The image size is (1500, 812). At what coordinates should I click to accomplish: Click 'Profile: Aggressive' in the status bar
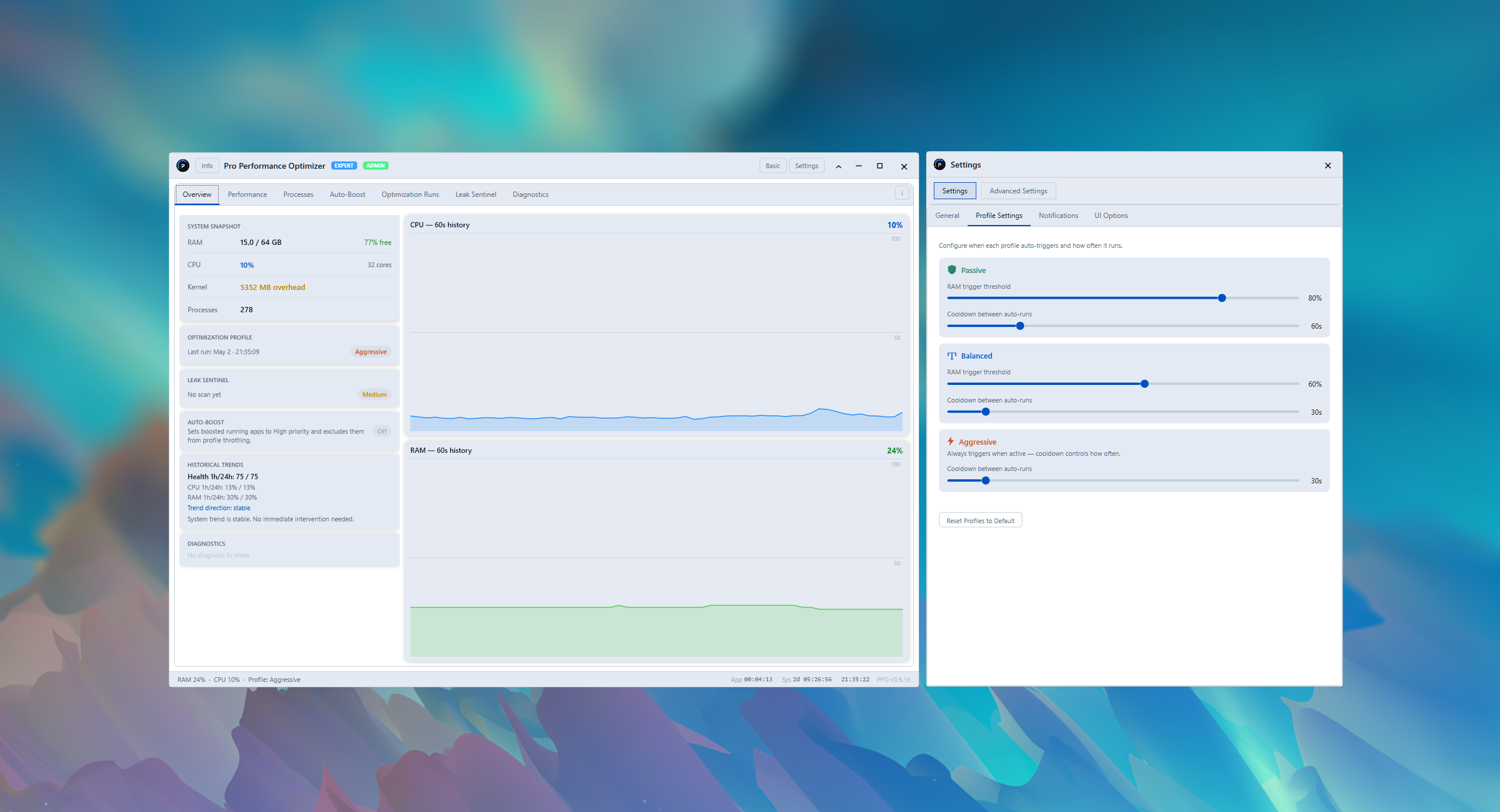(x=274, y=680)
